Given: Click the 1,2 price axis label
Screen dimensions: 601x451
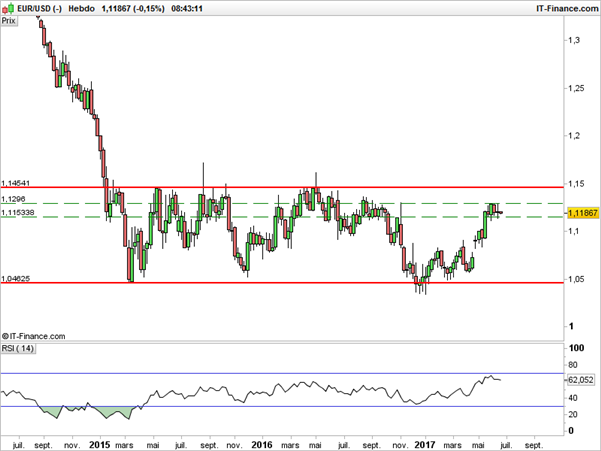Looking at the screenshot, I should [x=574, y=136].
